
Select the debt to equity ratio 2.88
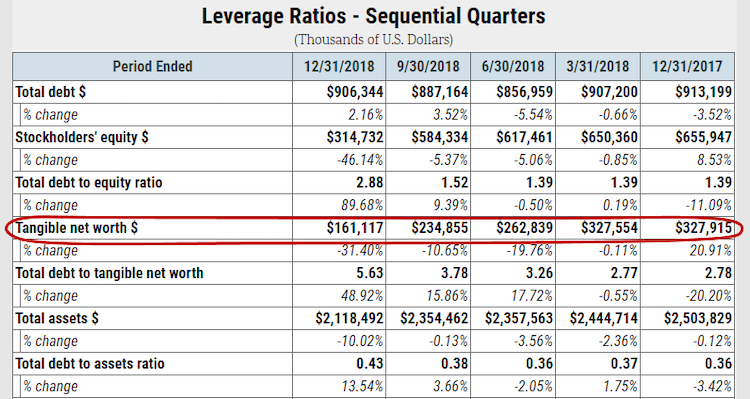(x=370, y=183)
